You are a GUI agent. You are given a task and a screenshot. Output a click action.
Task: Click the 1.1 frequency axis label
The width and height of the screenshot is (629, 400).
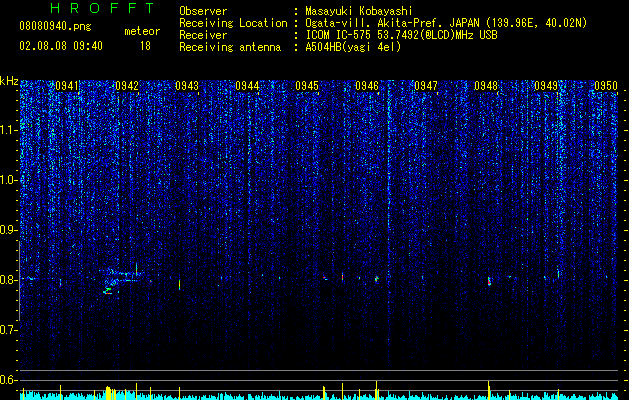[9, 130]
